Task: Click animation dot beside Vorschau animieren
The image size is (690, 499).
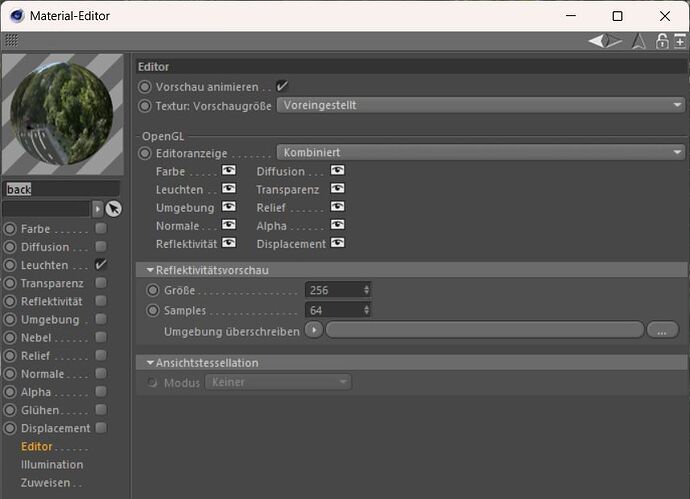Action: (x=145, y=87)
